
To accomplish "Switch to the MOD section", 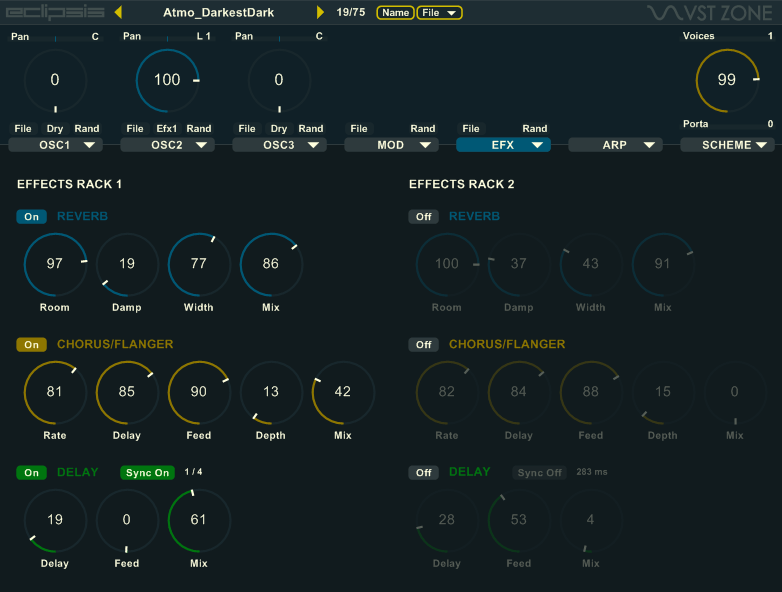I will [391, 145].
